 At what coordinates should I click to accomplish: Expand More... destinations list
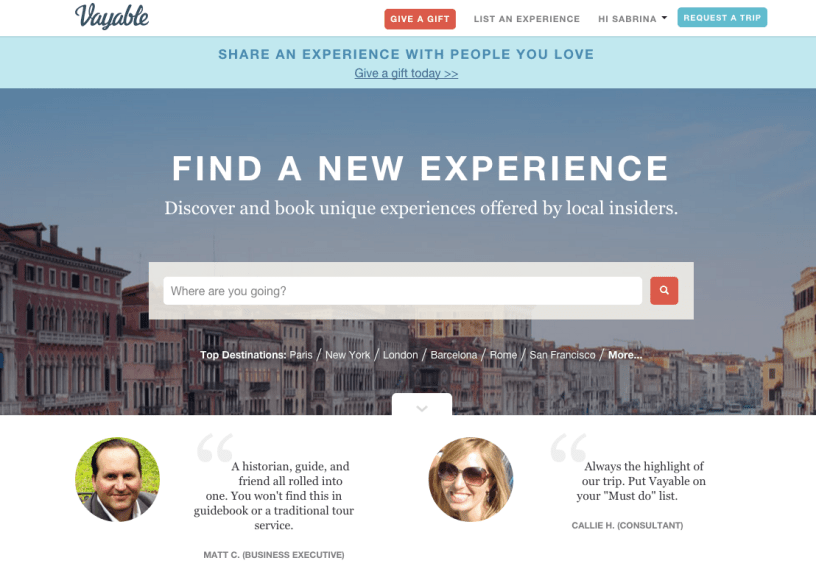tap(625, 355)
